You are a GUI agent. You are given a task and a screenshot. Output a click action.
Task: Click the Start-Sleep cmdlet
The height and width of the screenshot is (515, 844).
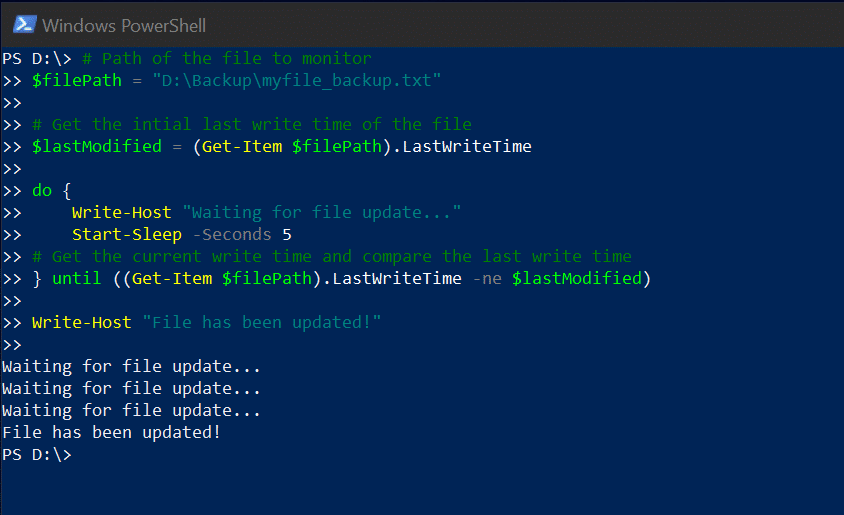(127, 235)
